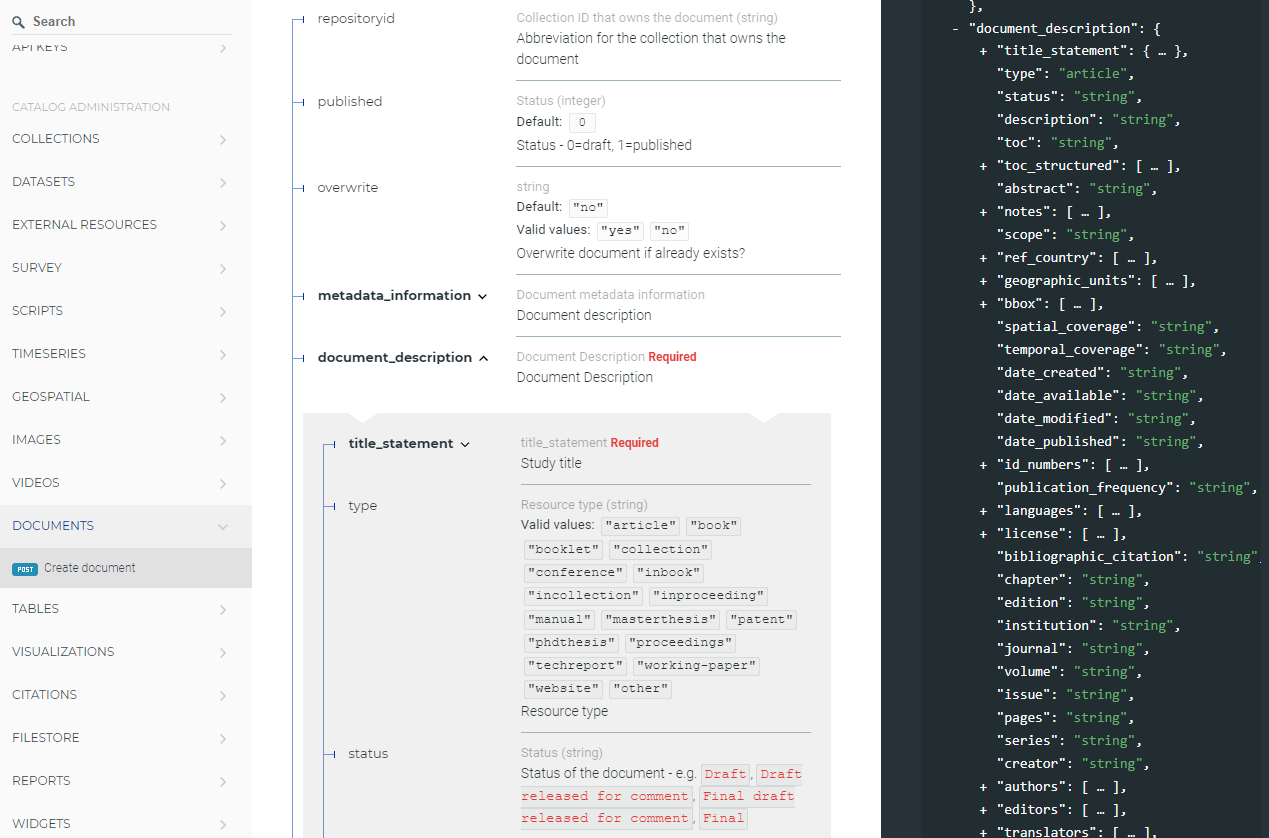This screenshot has height=838, width=1269.
Task: Expand the title_statement property
Action: (x=409, y=444)
